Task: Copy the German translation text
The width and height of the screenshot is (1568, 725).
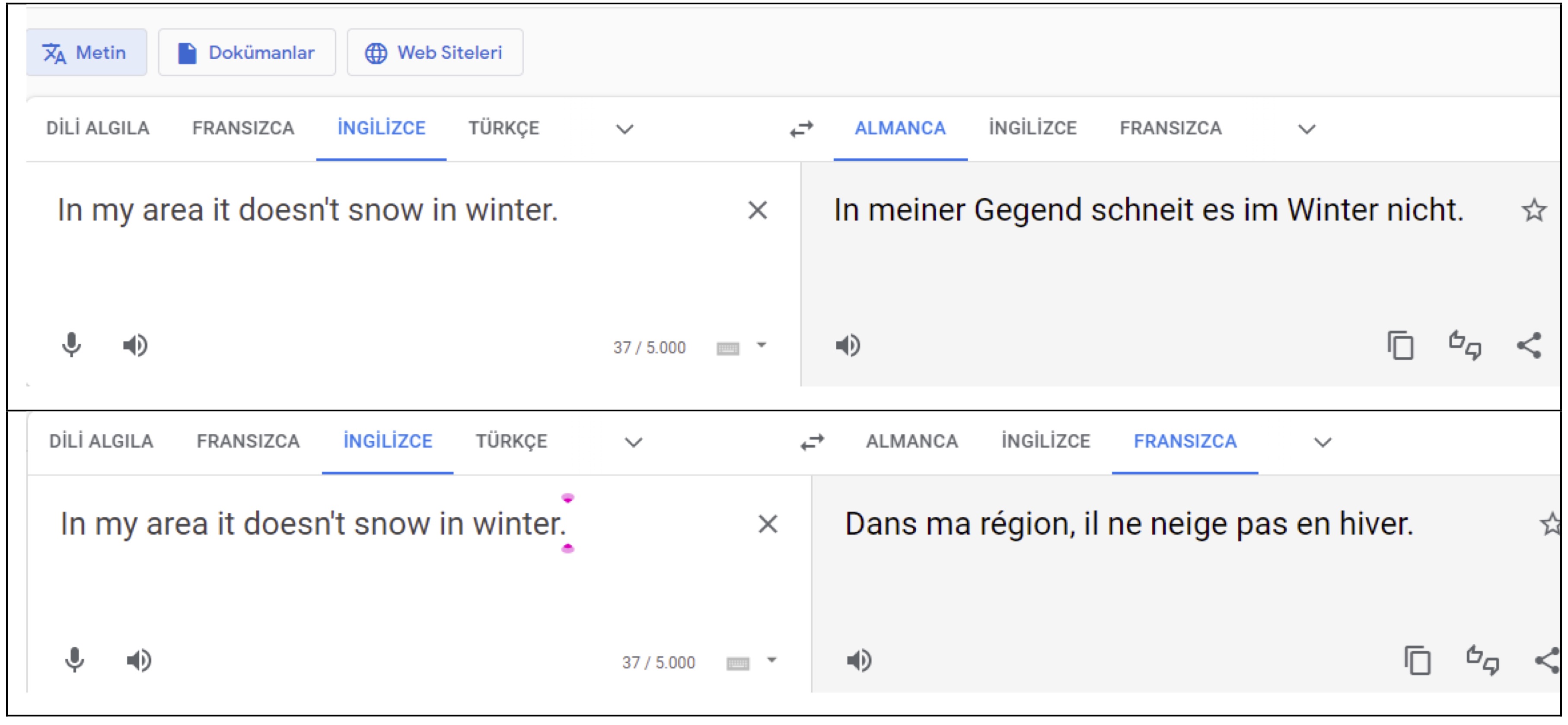Action: tap(1400, 345)
